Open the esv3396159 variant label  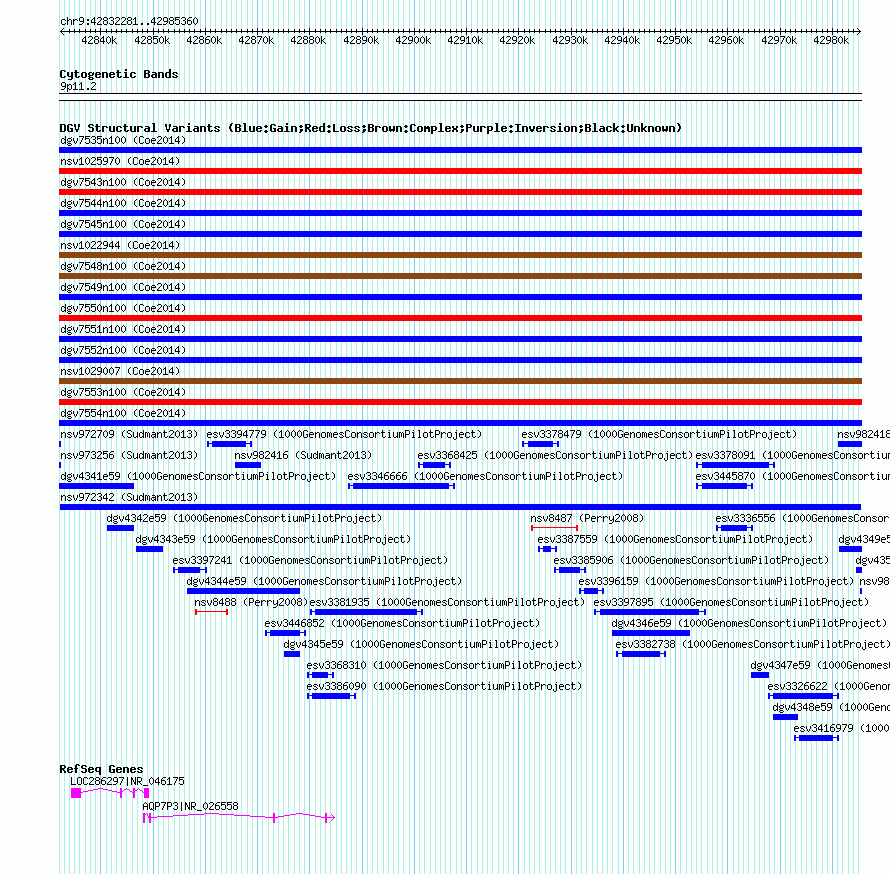coord(716,581)
